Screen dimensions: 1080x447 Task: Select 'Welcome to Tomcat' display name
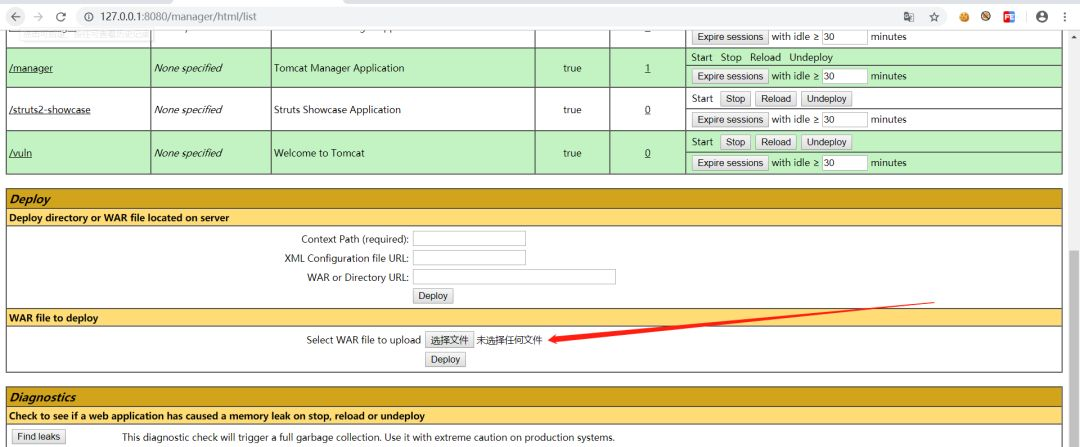point(319,153)
